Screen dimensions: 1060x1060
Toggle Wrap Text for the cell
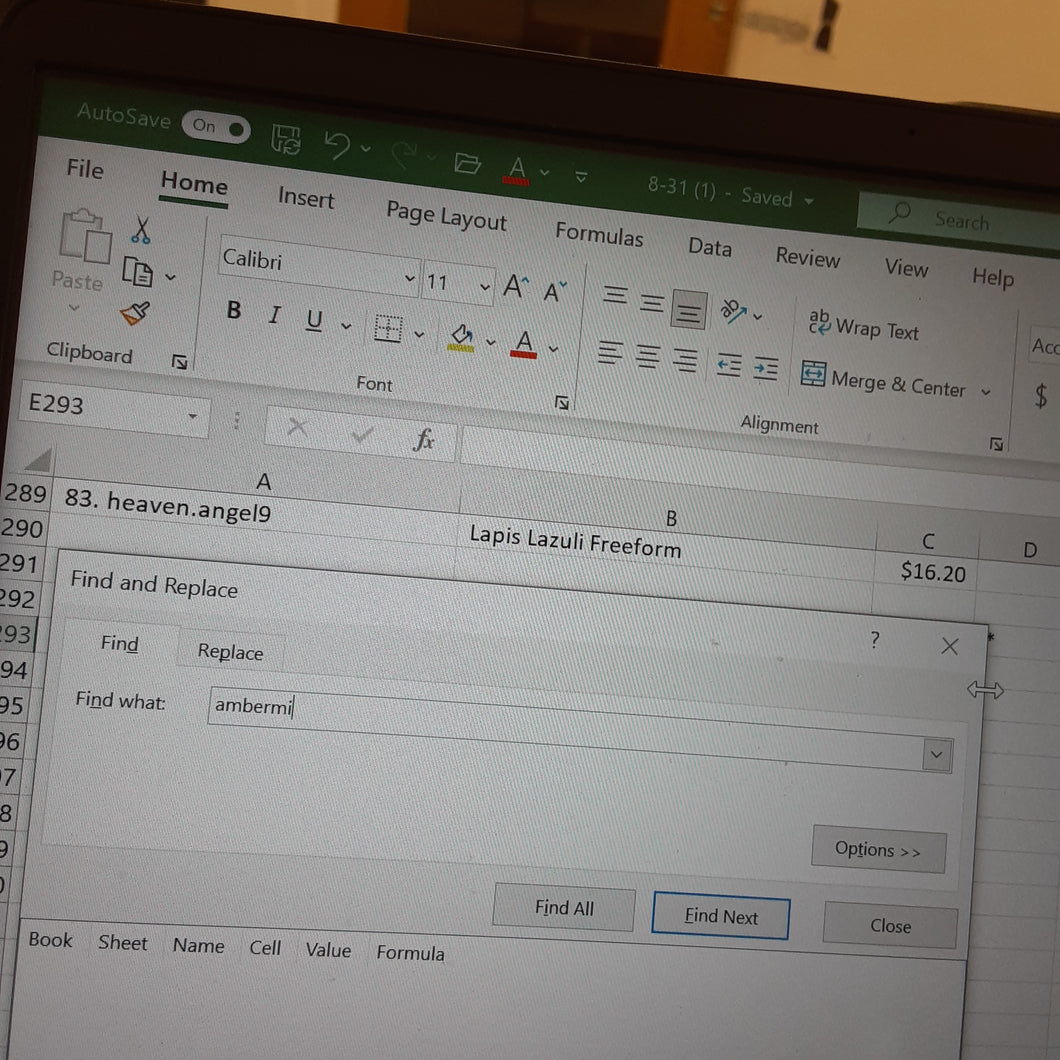click(863, 326)
